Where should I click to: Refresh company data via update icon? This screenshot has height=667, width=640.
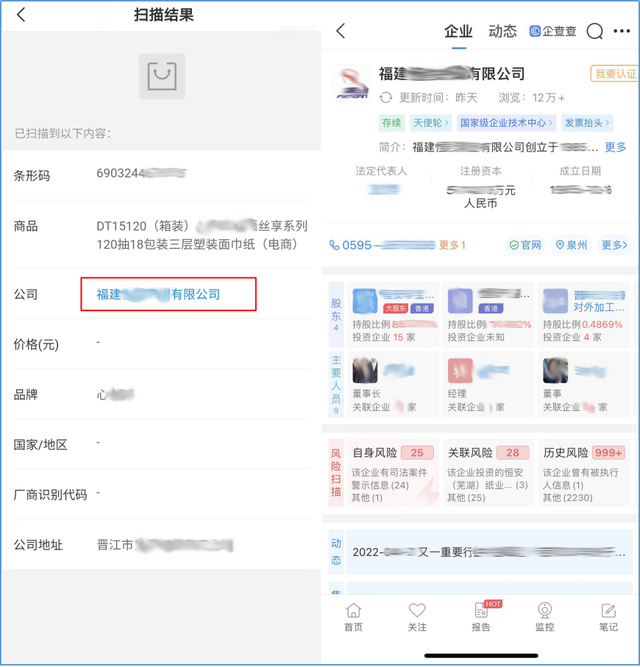point(386,98)
